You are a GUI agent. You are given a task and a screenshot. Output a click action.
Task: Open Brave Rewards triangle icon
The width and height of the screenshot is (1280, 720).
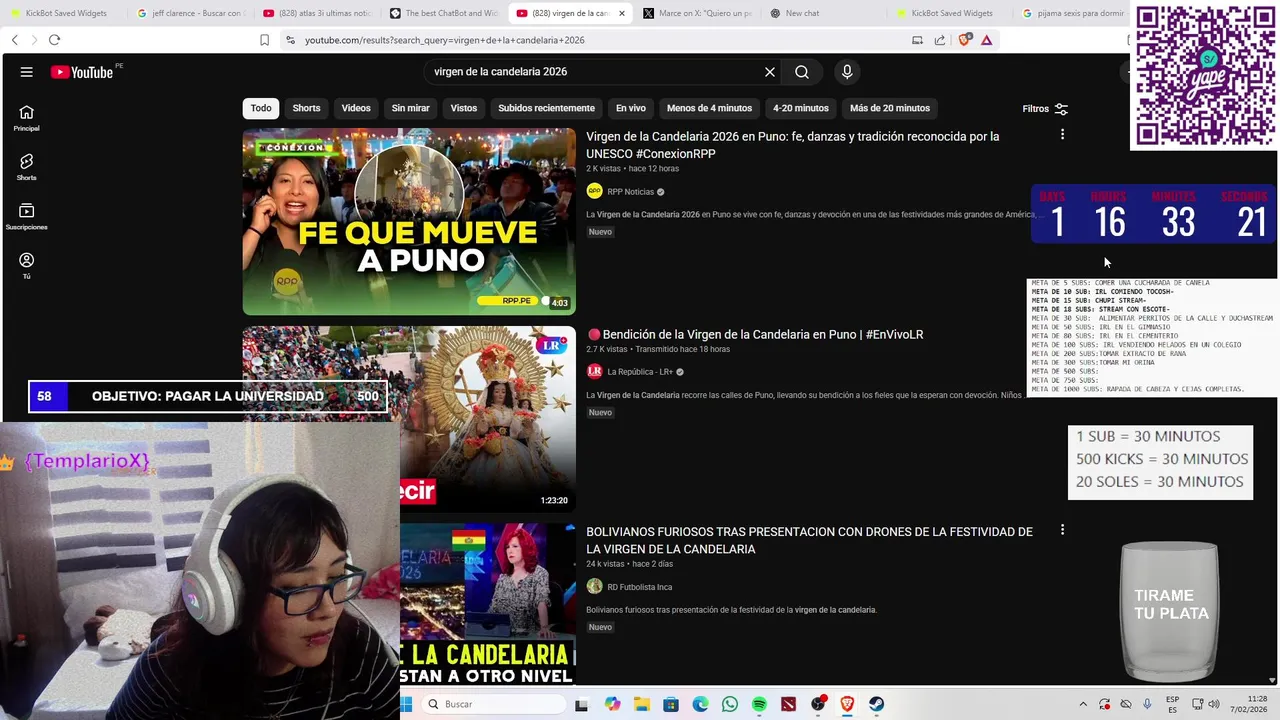(987, 40)
